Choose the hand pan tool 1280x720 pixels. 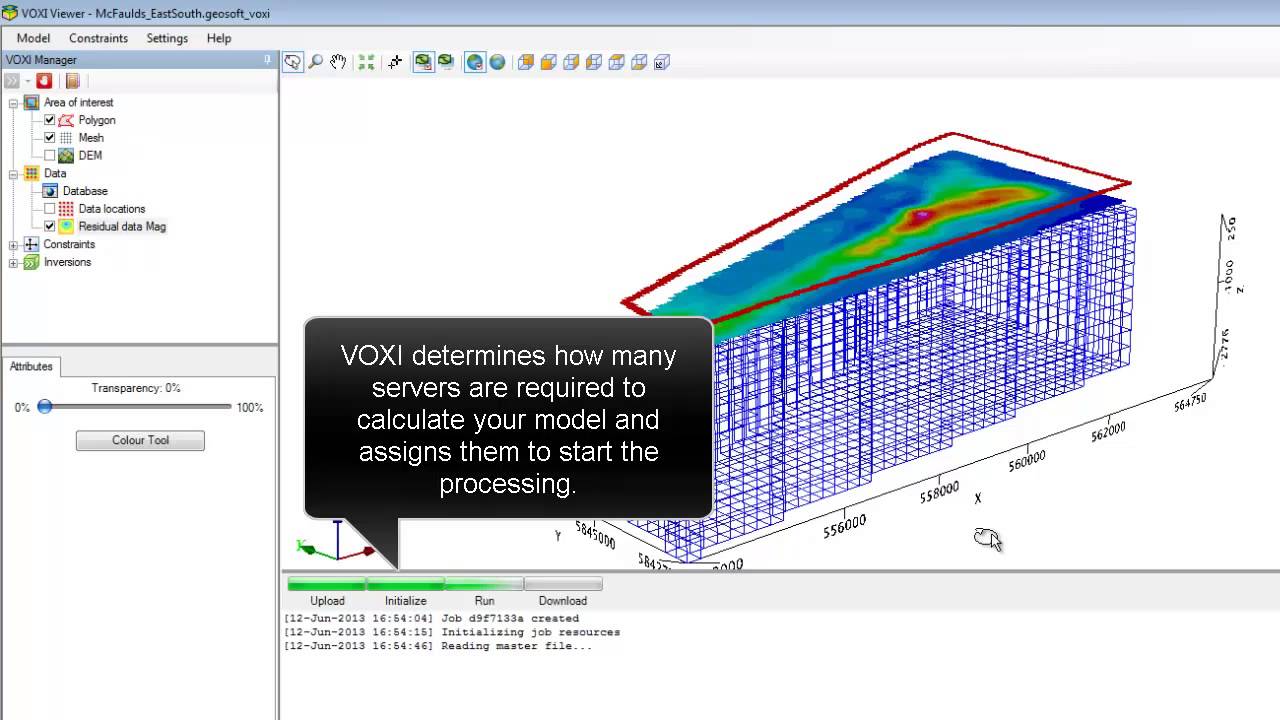coord(338,62)
